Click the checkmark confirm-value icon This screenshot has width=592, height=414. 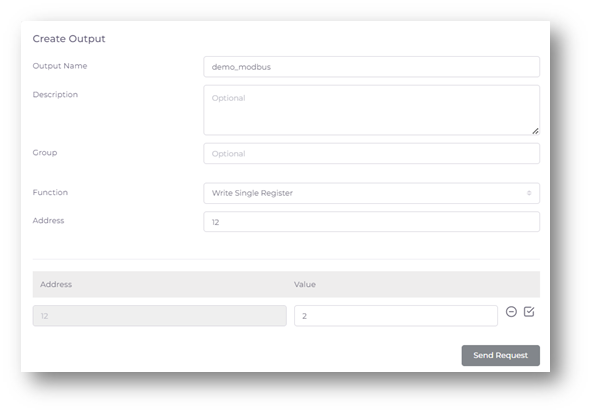click(x=529, y=312)
